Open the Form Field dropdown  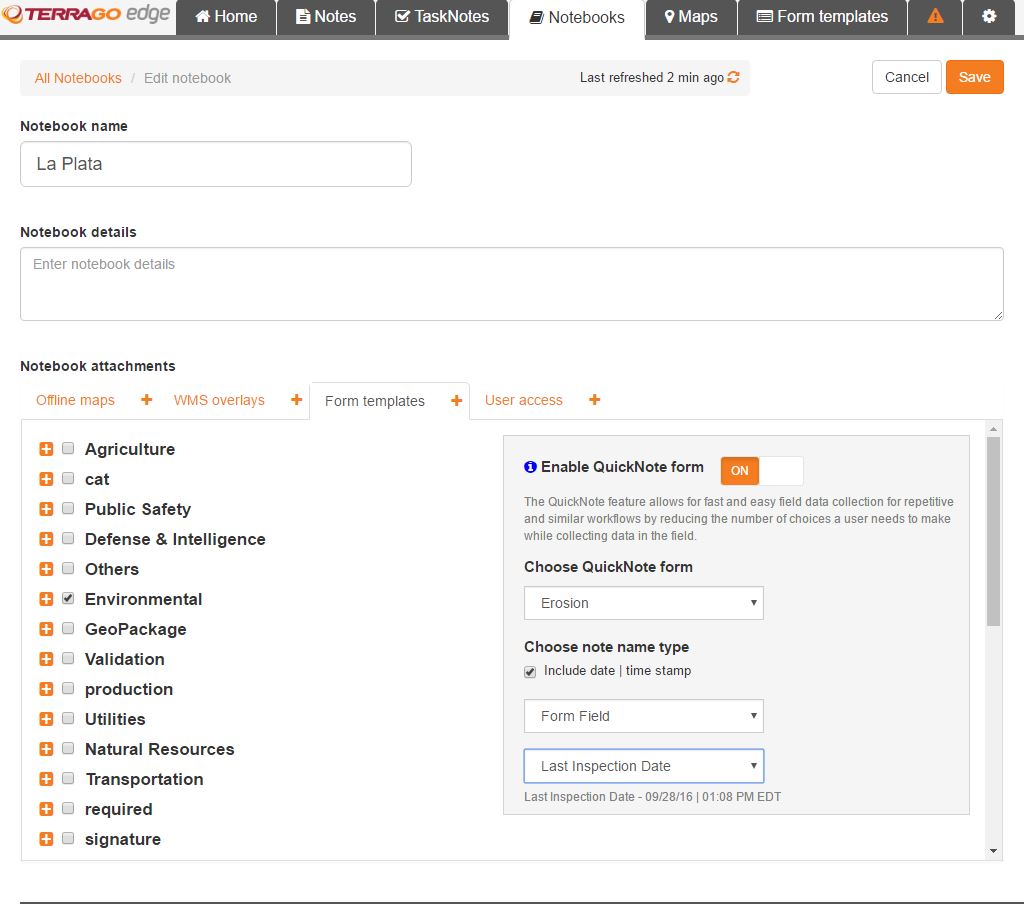click(x=643, y=716)
